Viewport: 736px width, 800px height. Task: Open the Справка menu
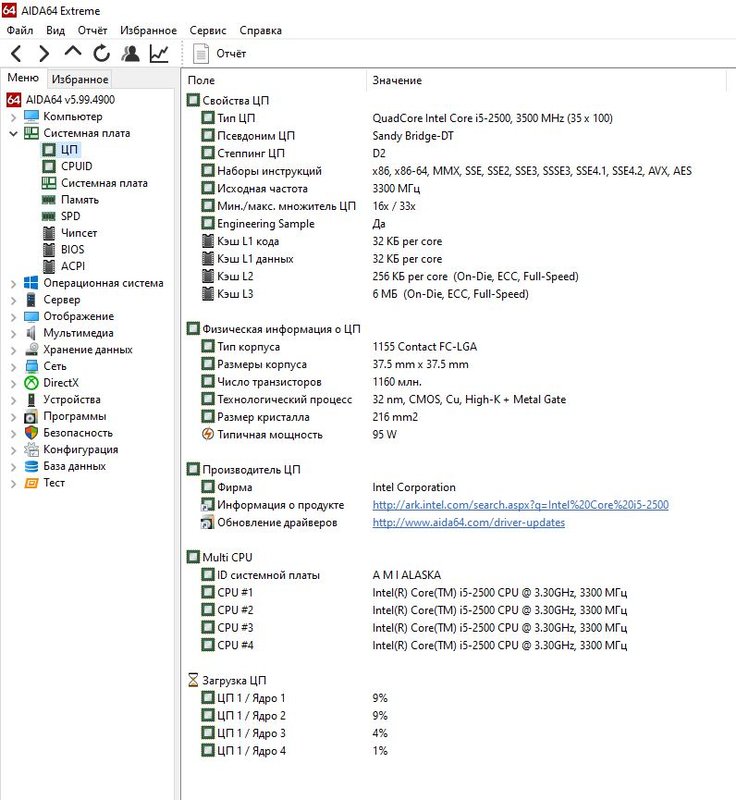260,31
